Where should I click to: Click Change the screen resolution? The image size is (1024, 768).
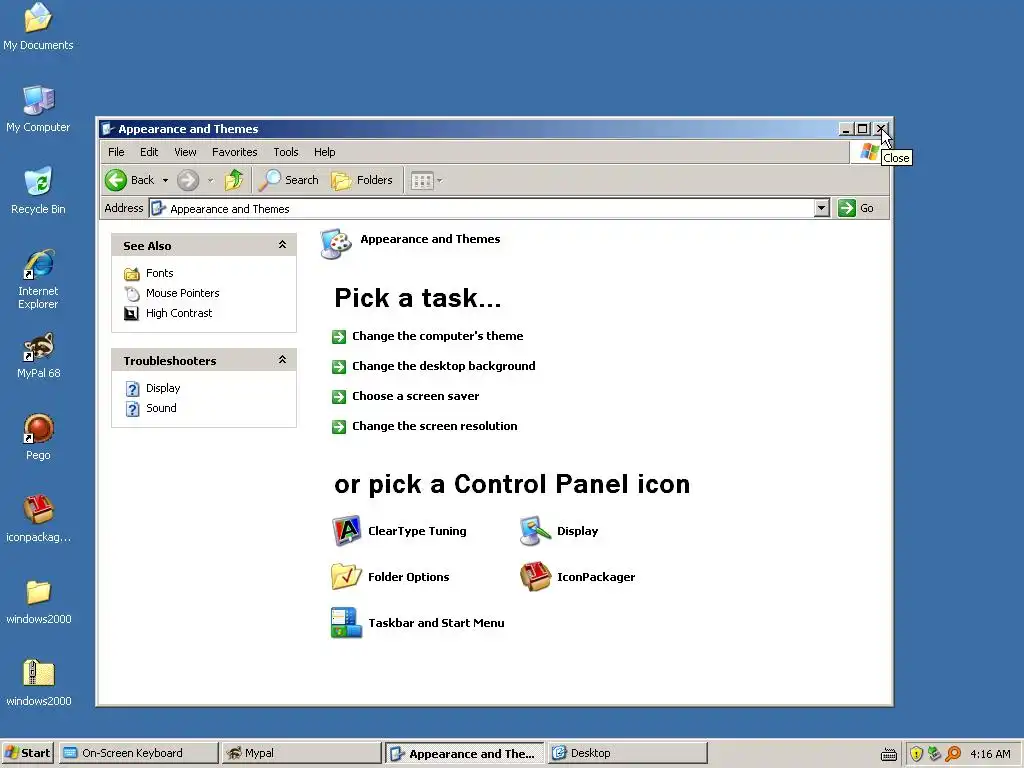click(x=434, y=426)
